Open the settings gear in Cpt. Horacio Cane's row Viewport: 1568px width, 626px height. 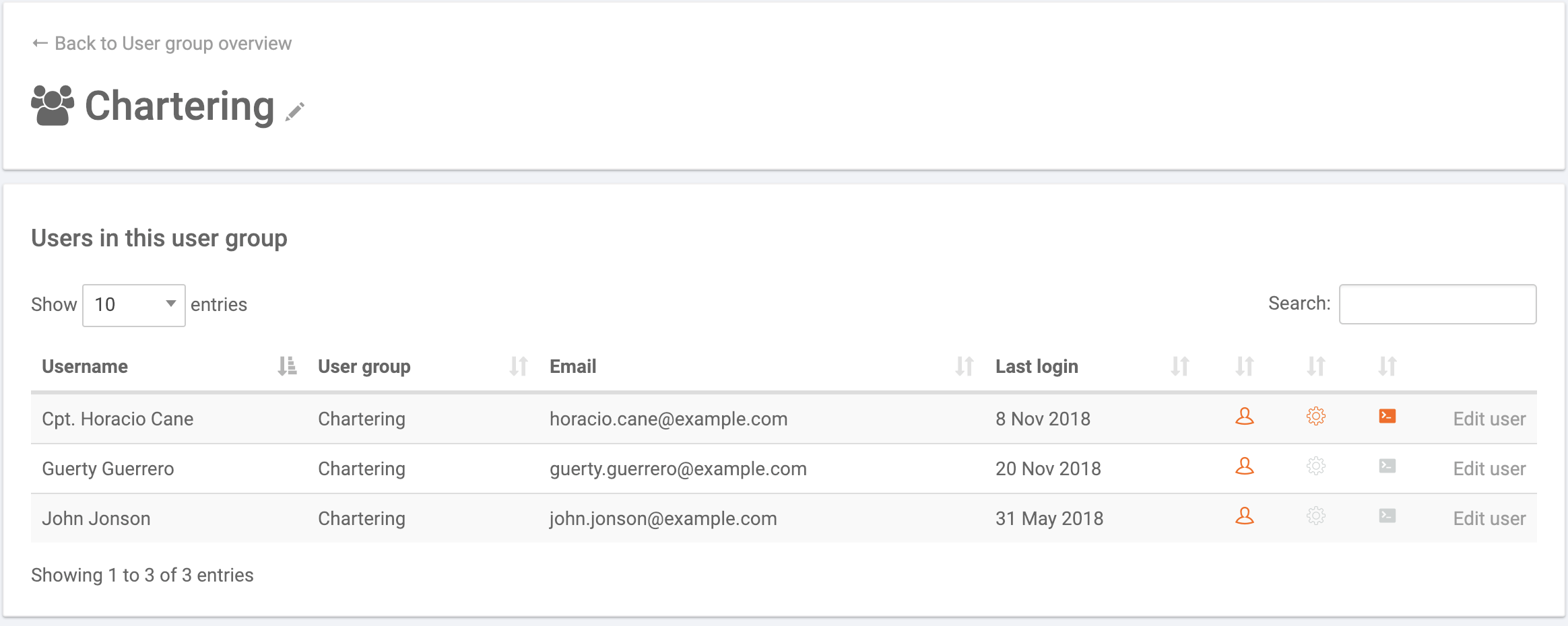[1315, 417]
